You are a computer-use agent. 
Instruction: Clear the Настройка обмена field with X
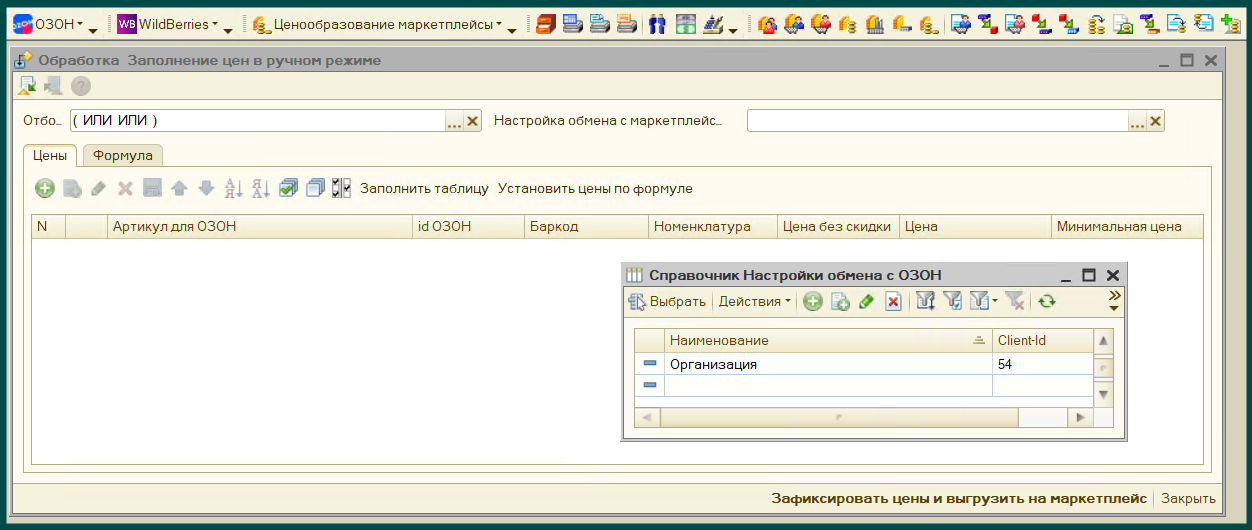tap(1156, 121)
